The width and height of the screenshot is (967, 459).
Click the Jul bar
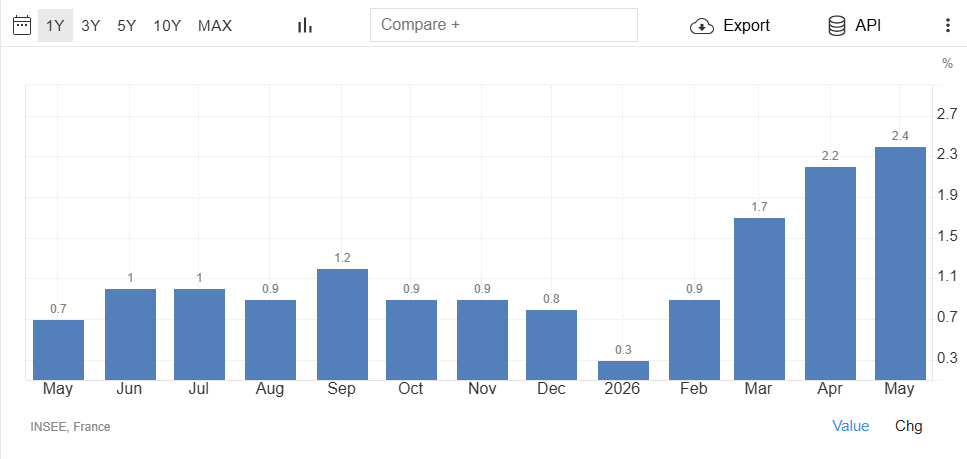pyautogui.click(x=199, y=334)
